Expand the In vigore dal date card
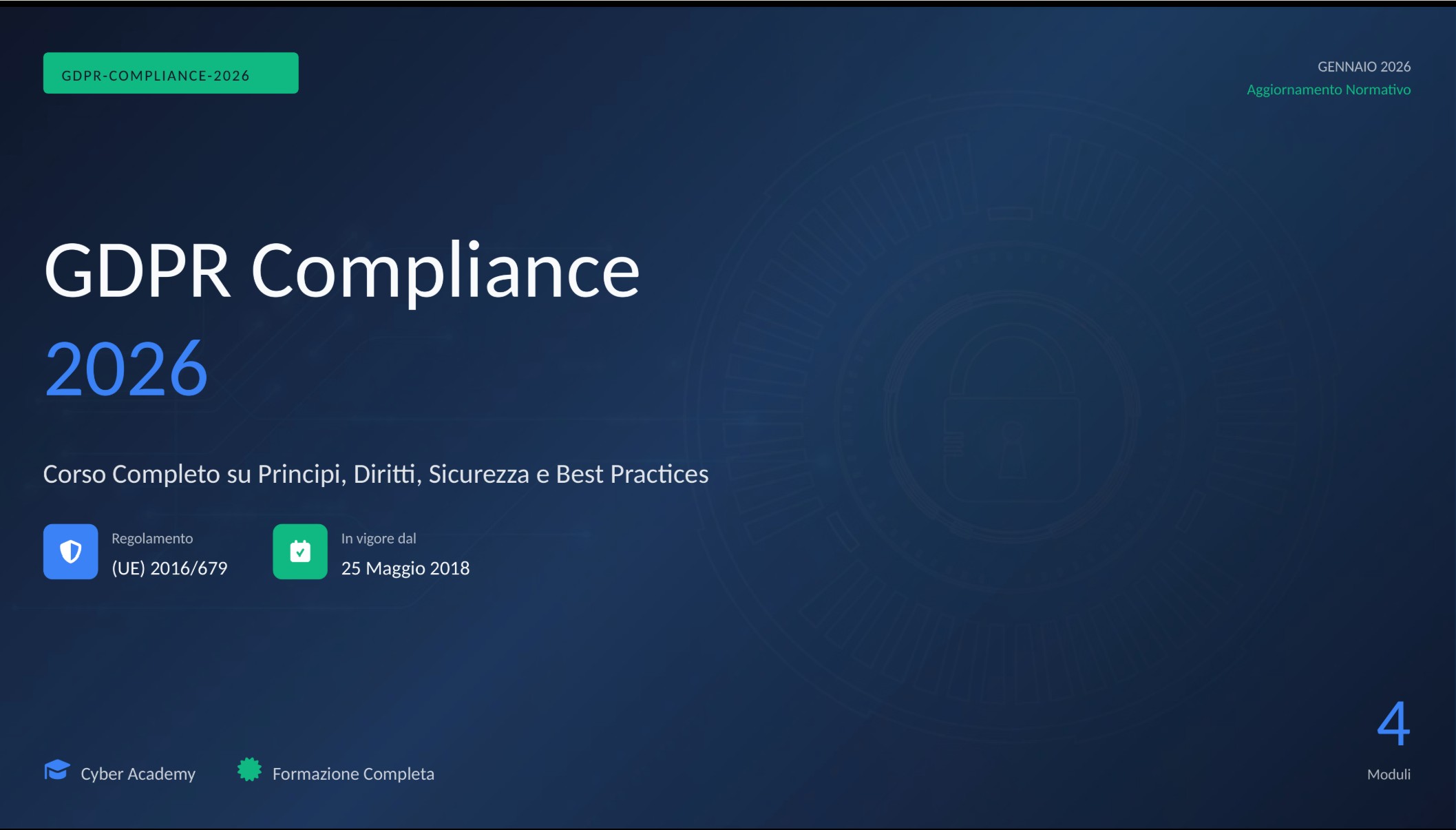This screenshot has width=1456, height=830. [372, 552]
